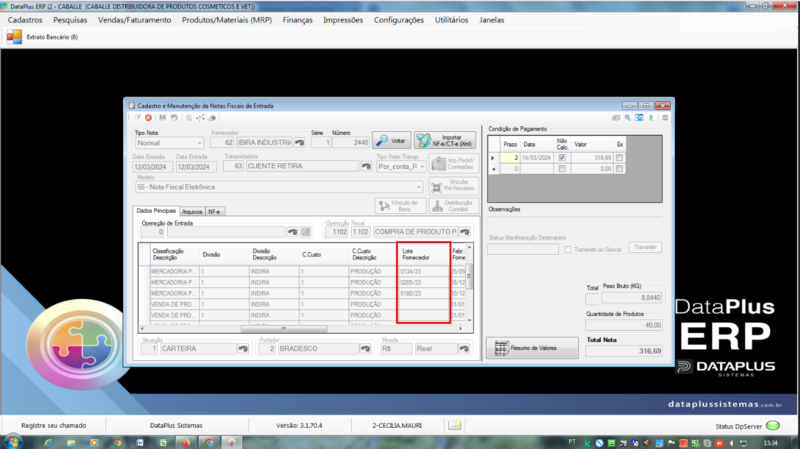The height and width of the screenshot is (449, 800).
Task: Open the Pesquisas menu
Action: click(70, 20)
